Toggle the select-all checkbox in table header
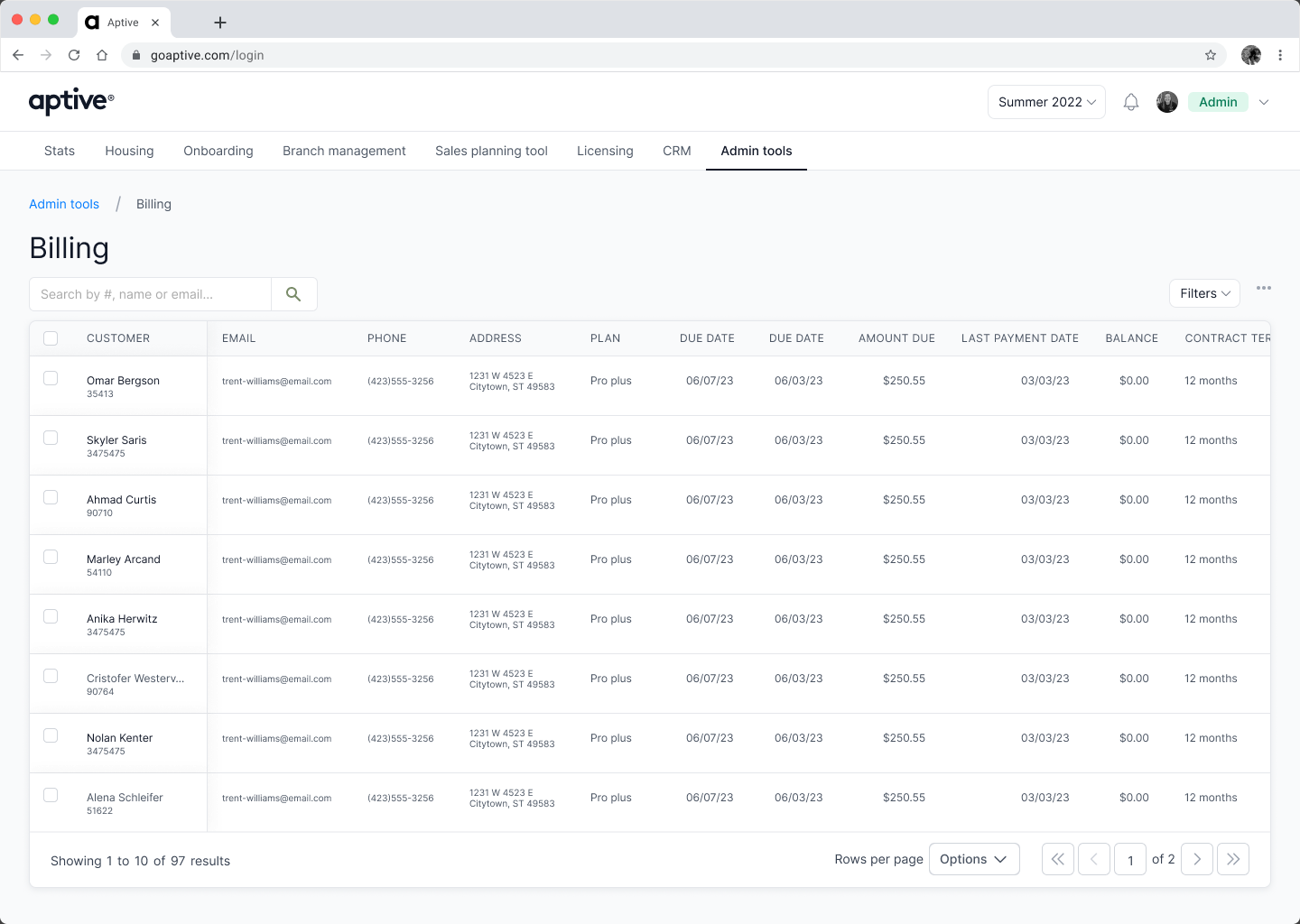This screenshot has height=924, width=1300. tap(51, 338)
